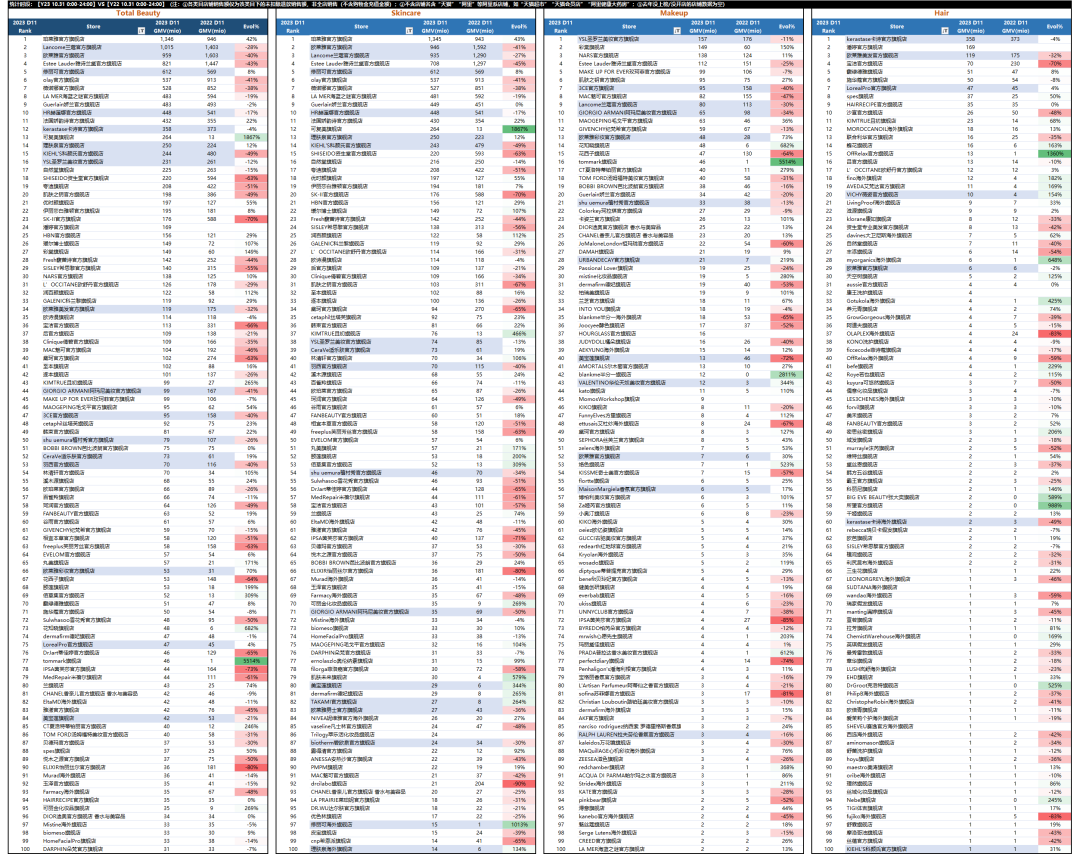Viewport: 1080px width, 854px height.
Task: Select LorealPro store in Hair table
Action: coord(871,88)
